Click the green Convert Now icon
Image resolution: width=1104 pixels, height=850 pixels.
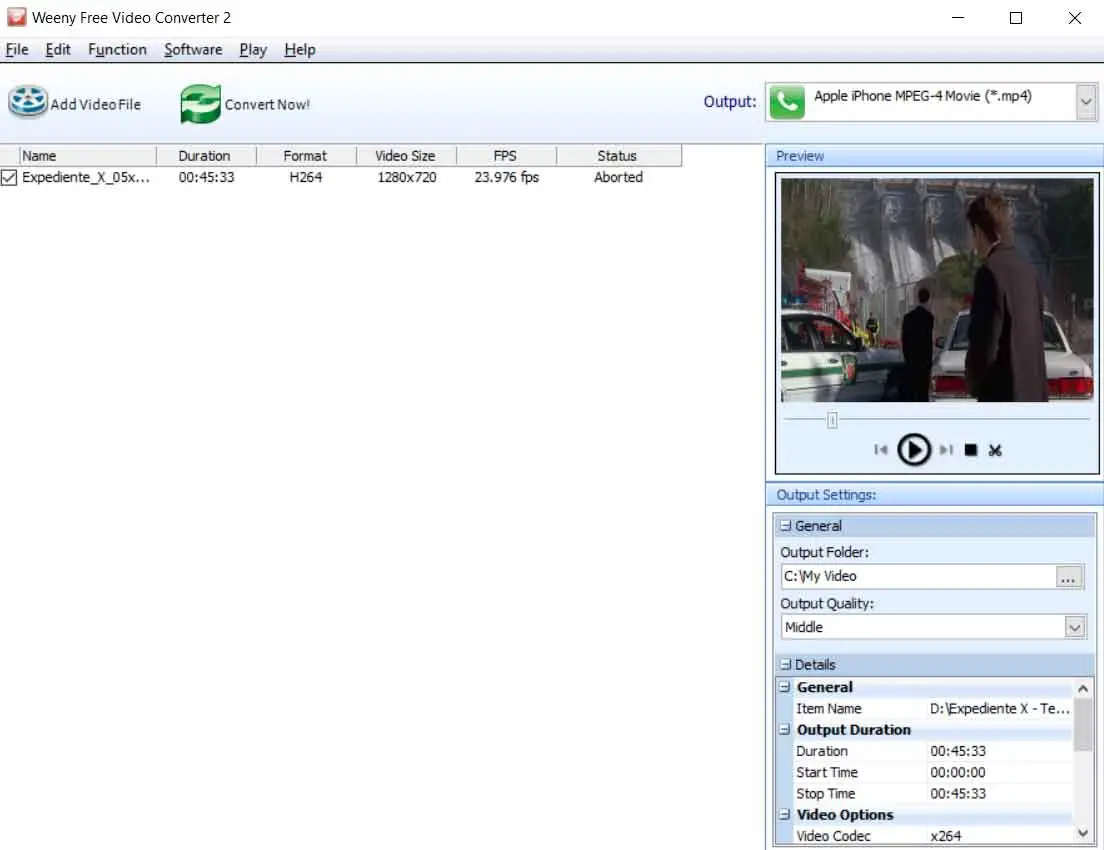200,104
